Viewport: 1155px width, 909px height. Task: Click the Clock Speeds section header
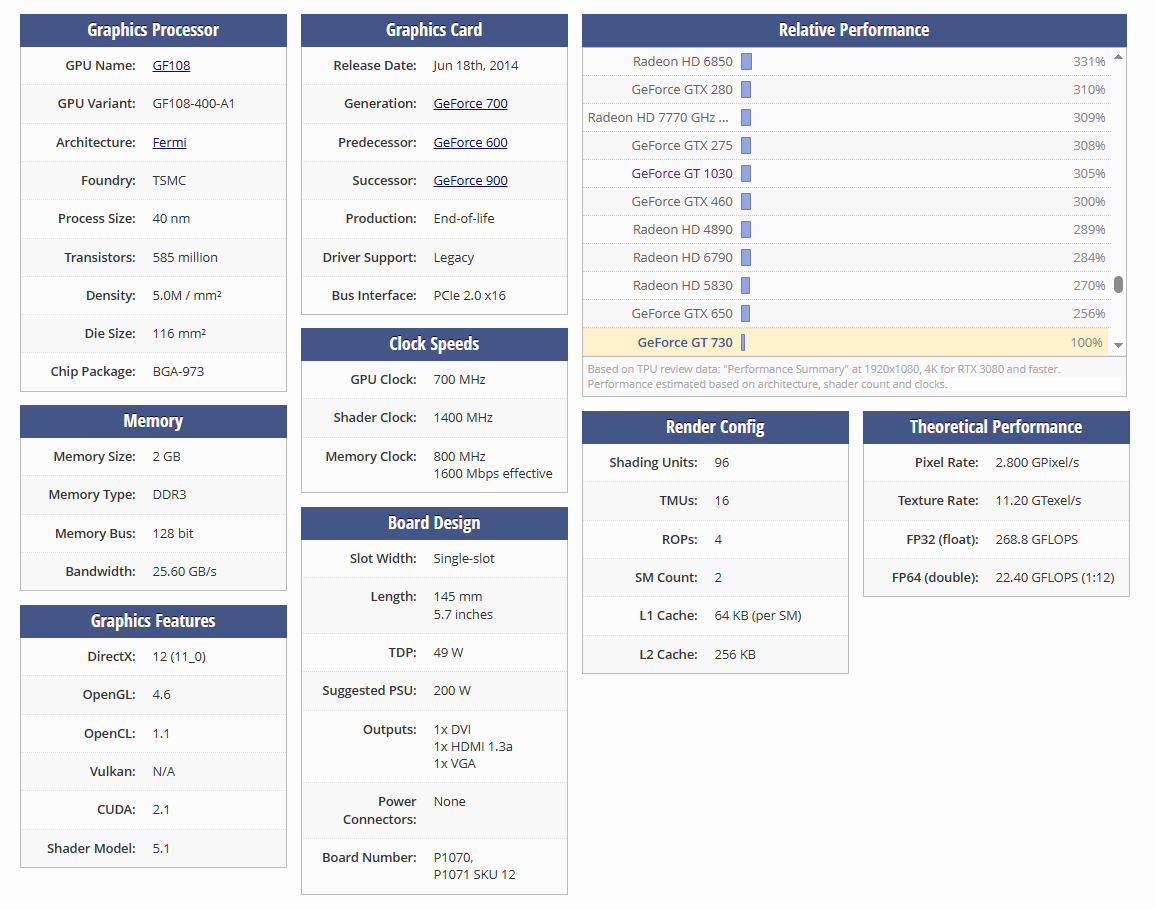pyautogui.click(x=434, y=344)
